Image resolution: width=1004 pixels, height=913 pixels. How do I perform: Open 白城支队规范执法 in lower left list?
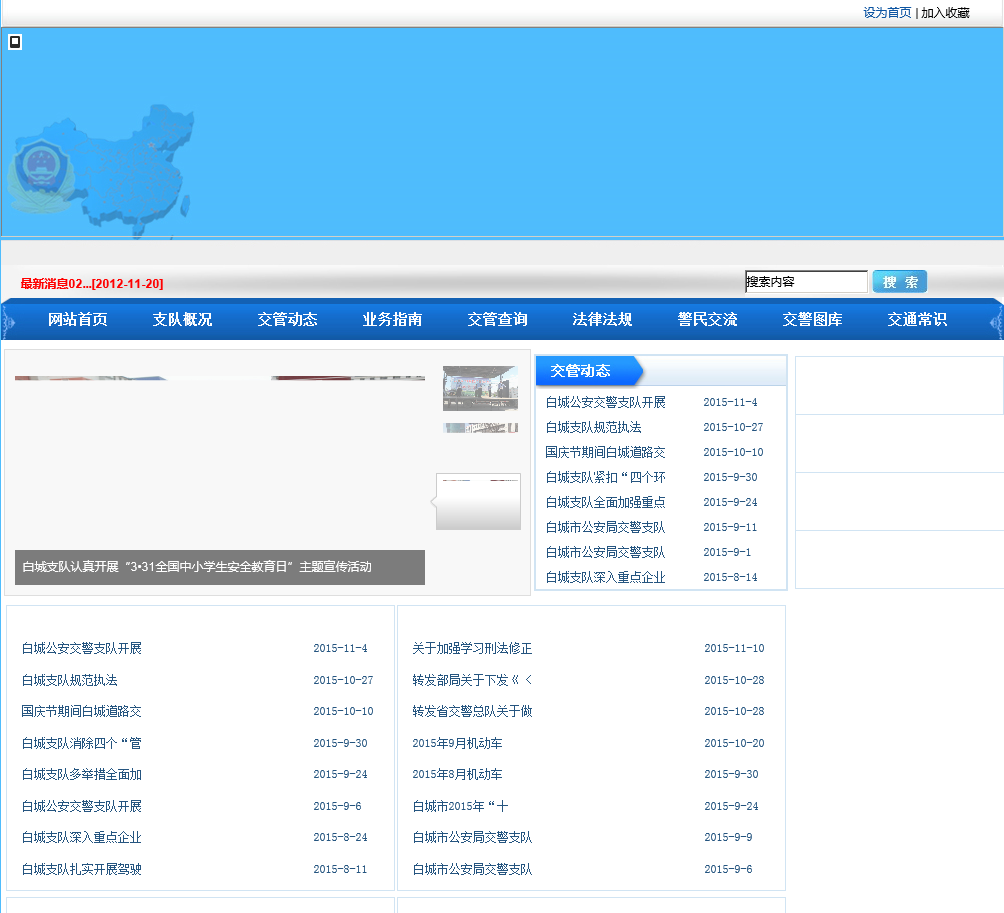point(70,680)
